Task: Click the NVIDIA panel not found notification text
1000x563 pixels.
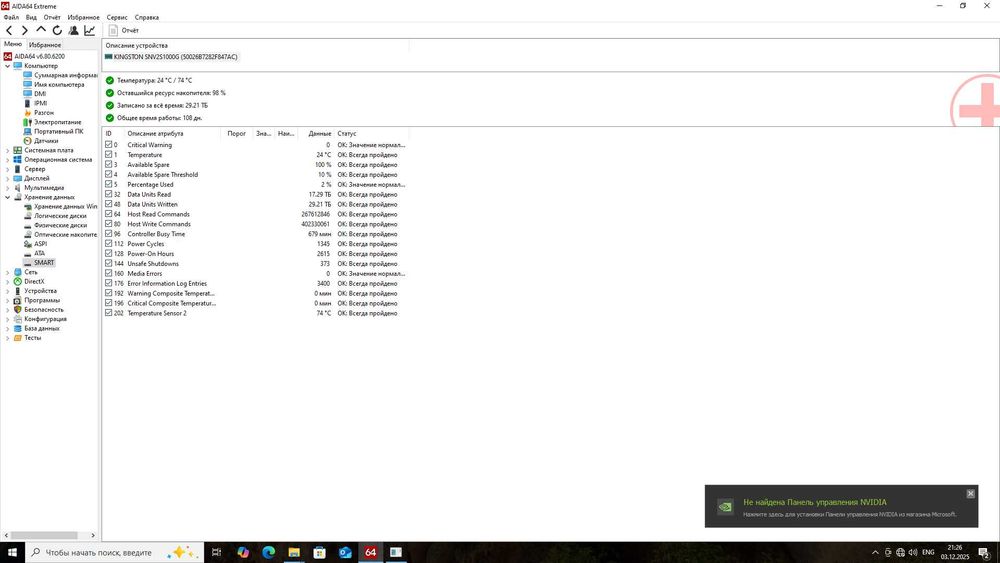Action: tap(814, 502)
